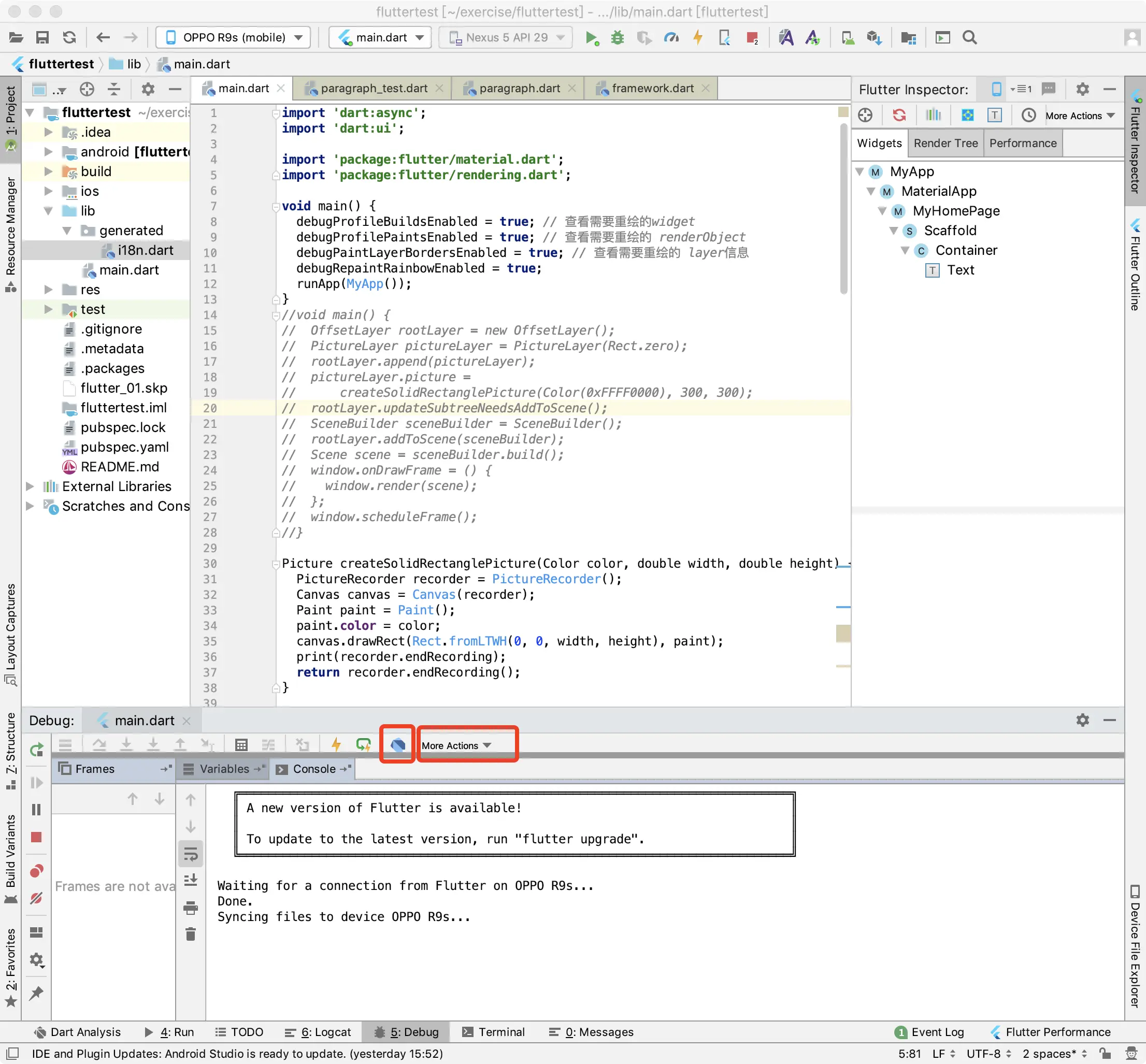Stop the debug session red square
Viewport: 1146px width, 1064px height.
tap(36, 837)
